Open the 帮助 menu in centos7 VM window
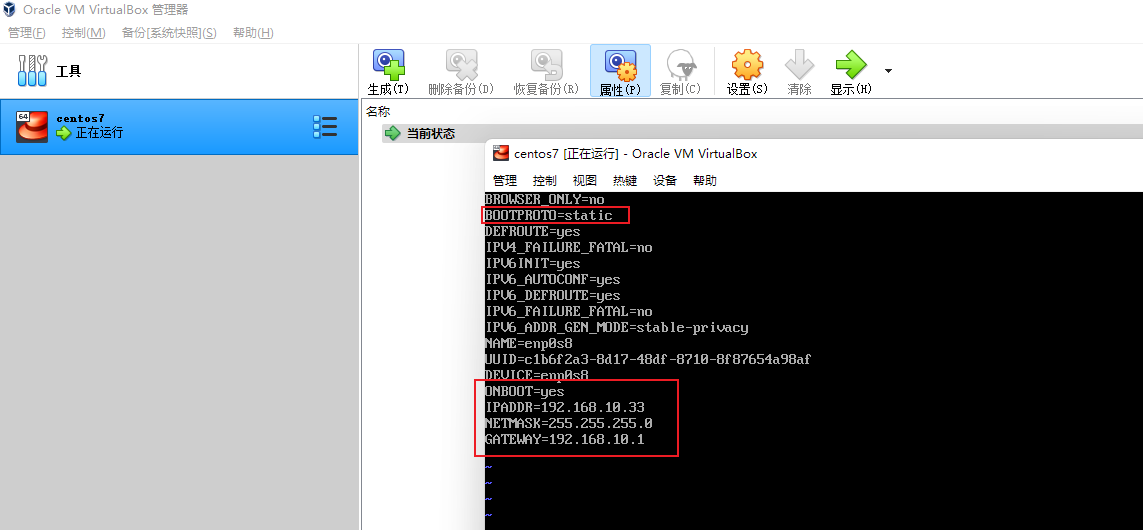The image size is (1143, 530). tap(705, 181)
